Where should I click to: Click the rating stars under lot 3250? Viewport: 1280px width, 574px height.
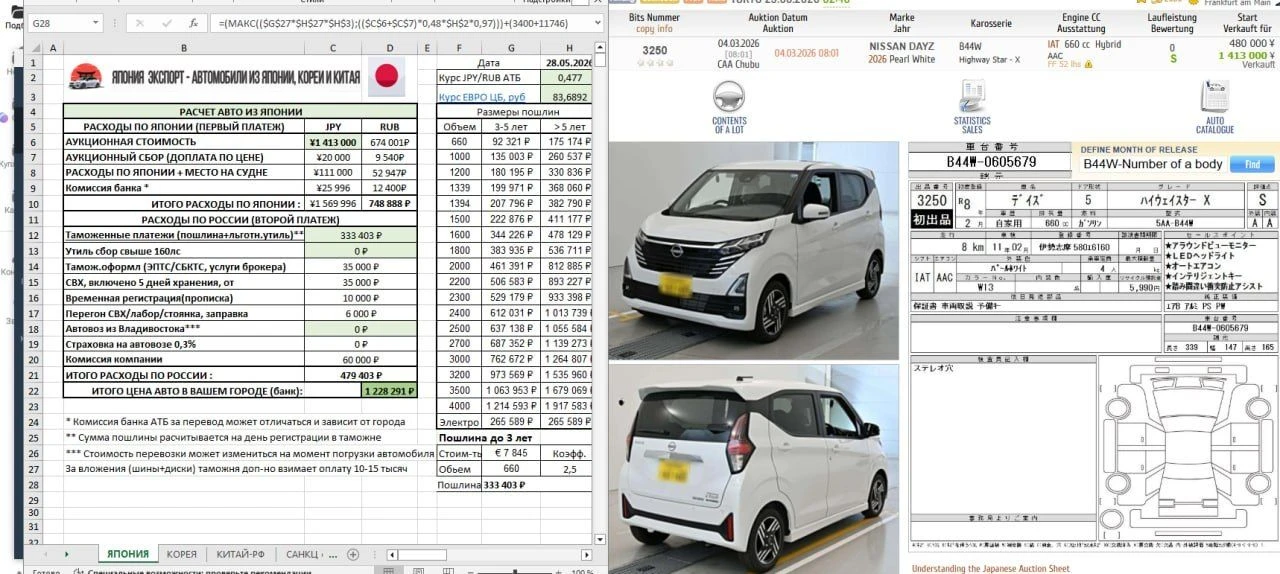tap(653, 63)
